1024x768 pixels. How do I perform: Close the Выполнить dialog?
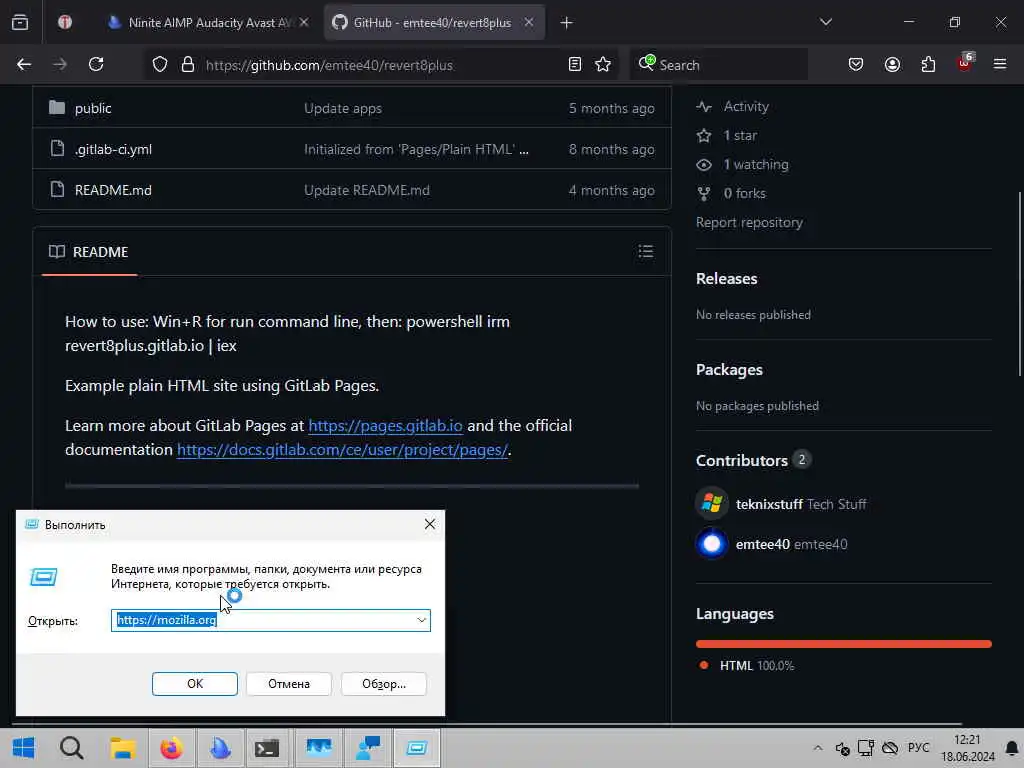pos(430,524)
